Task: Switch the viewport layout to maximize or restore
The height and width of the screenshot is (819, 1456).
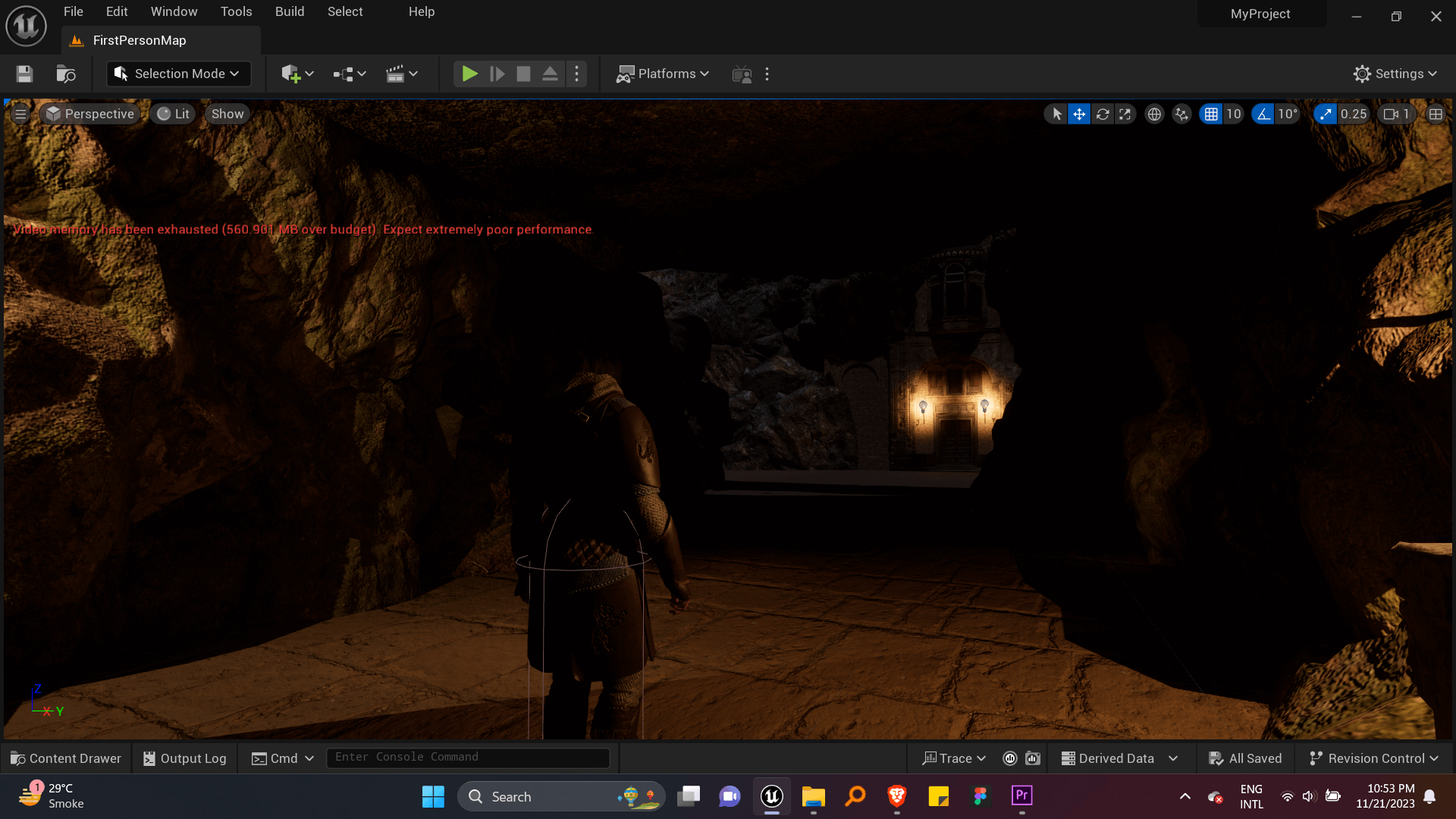Action: pyautogui.click(x=1436, y=114)
